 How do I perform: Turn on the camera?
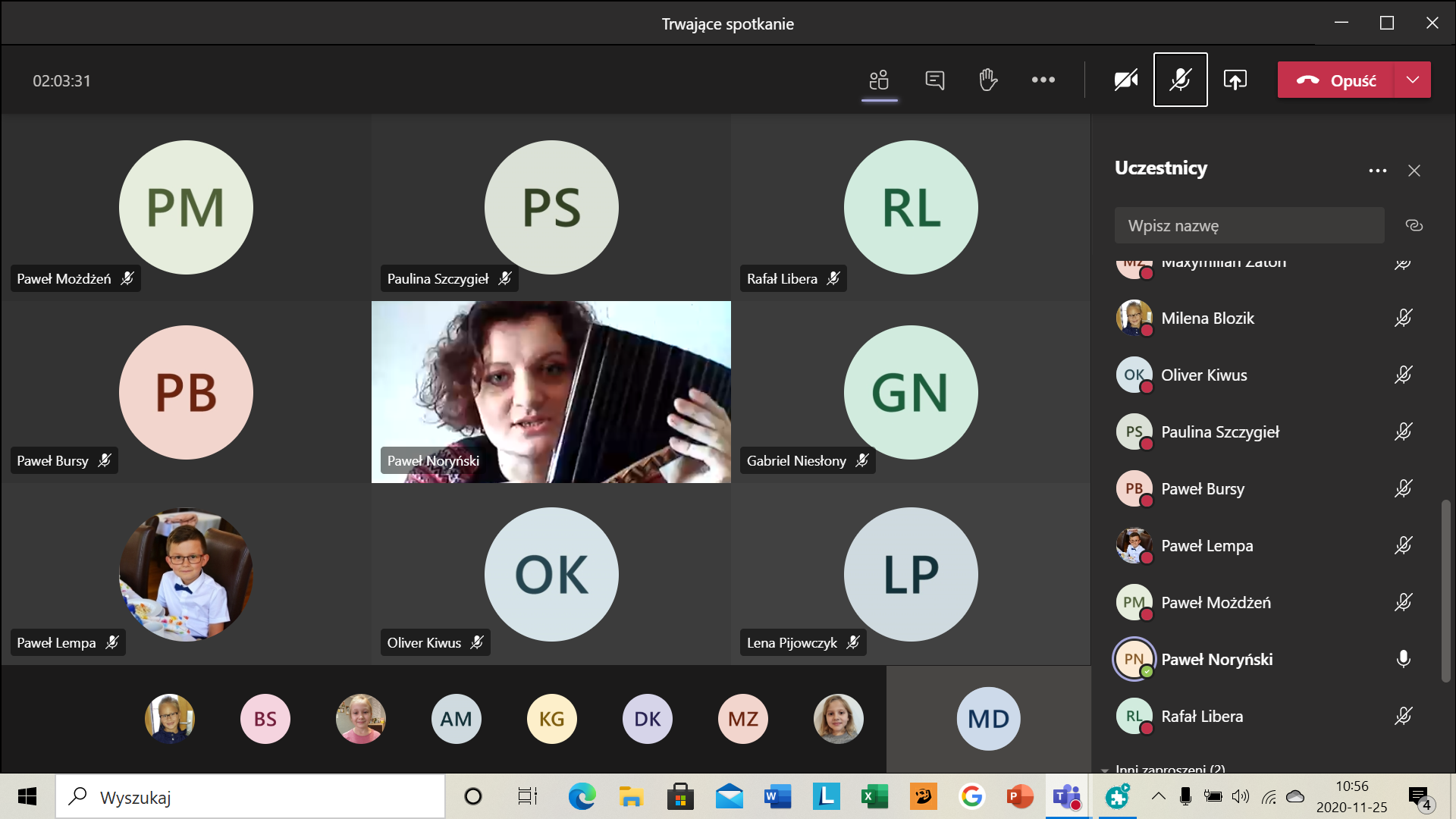[x=1126, y=80]
